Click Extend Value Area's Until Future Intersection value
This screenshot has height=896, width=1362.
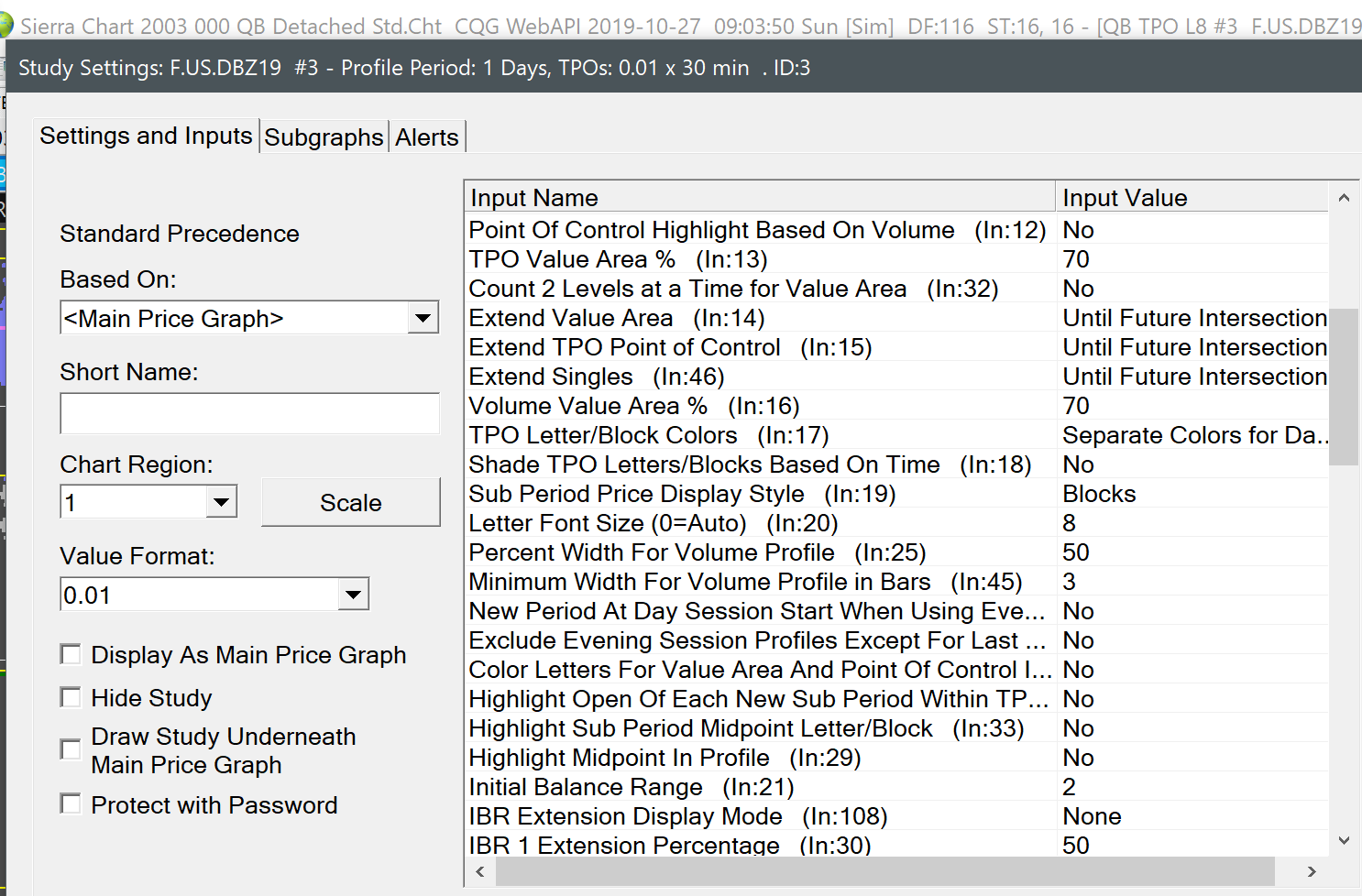pyautogui.click(x=1195, y=318)
